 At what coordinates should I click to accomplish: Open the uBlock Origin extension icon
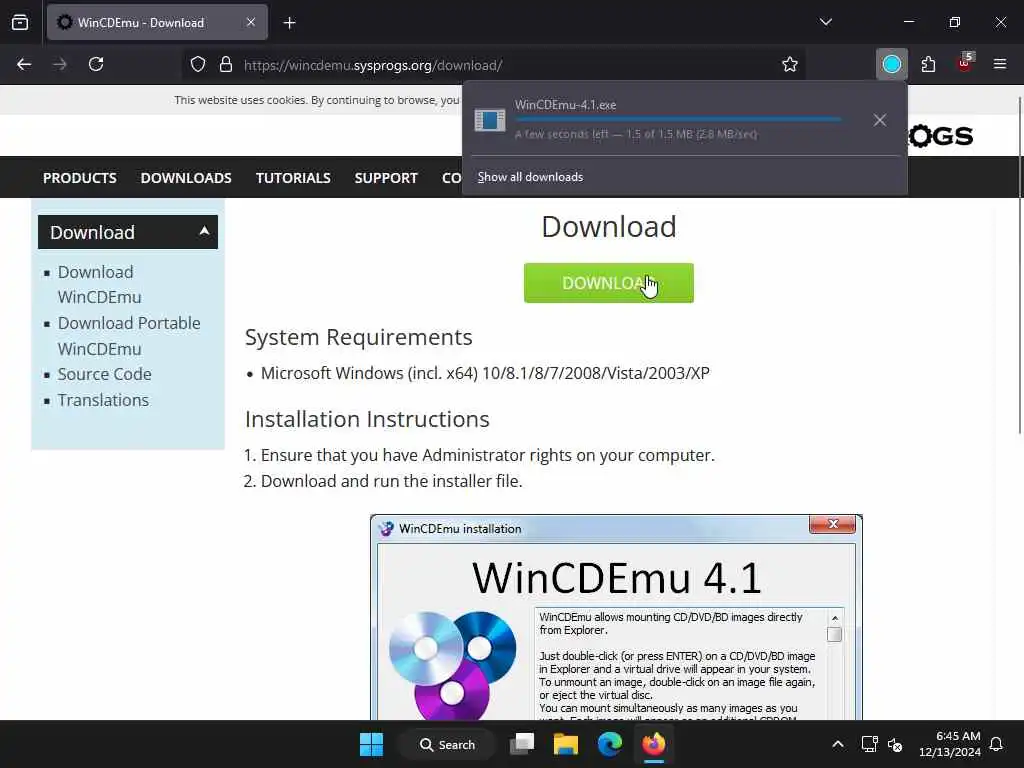[965, 63]
